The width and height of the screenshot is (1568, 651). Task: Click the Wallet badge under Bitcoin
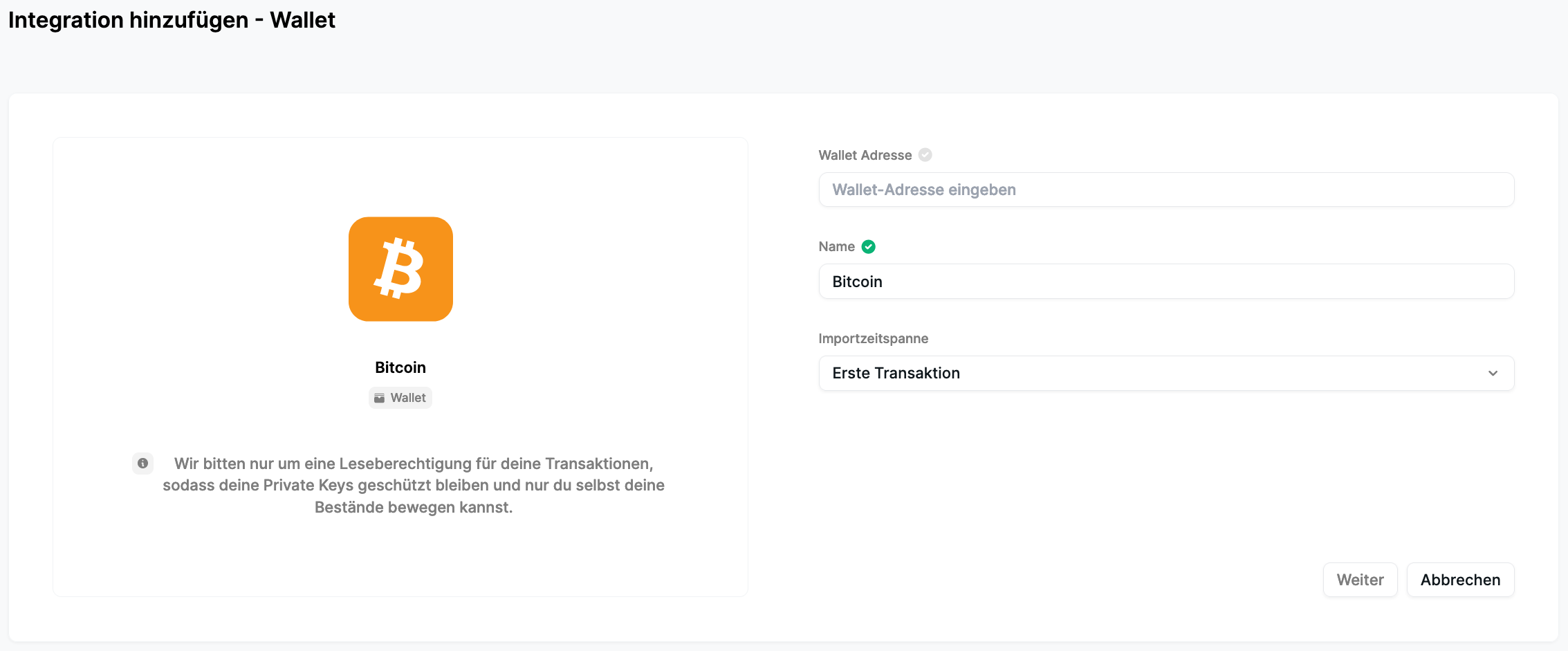coord(400,398)
